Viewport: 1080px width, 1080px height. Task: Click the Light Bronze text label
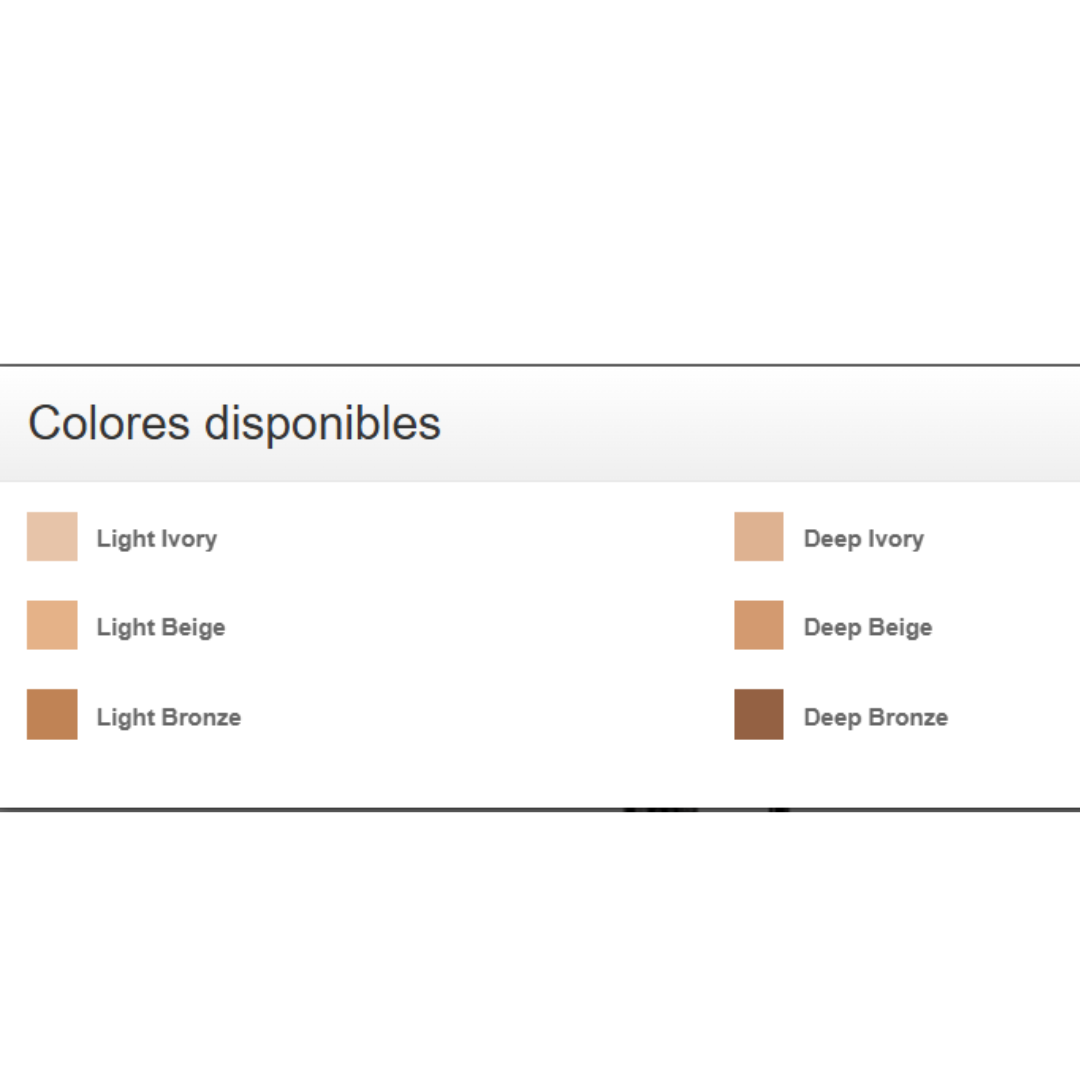[x=169, y=717]
